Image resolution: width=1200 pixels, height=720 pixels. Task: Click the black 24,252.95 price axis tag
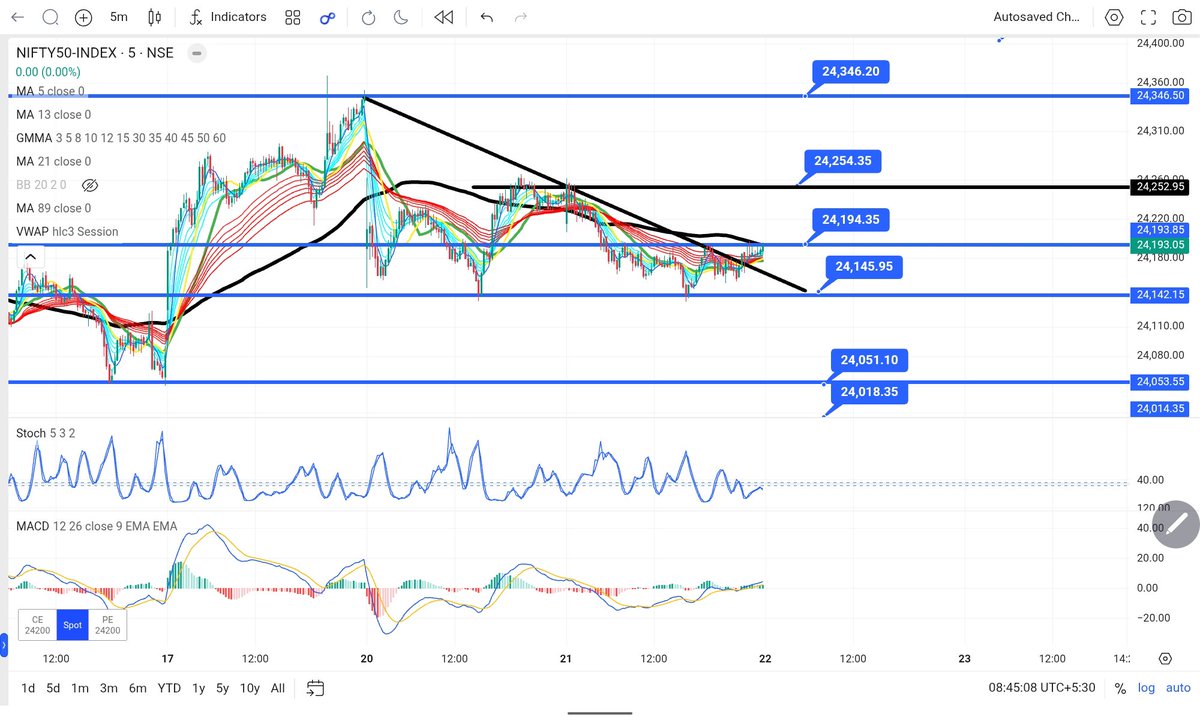1161,187
